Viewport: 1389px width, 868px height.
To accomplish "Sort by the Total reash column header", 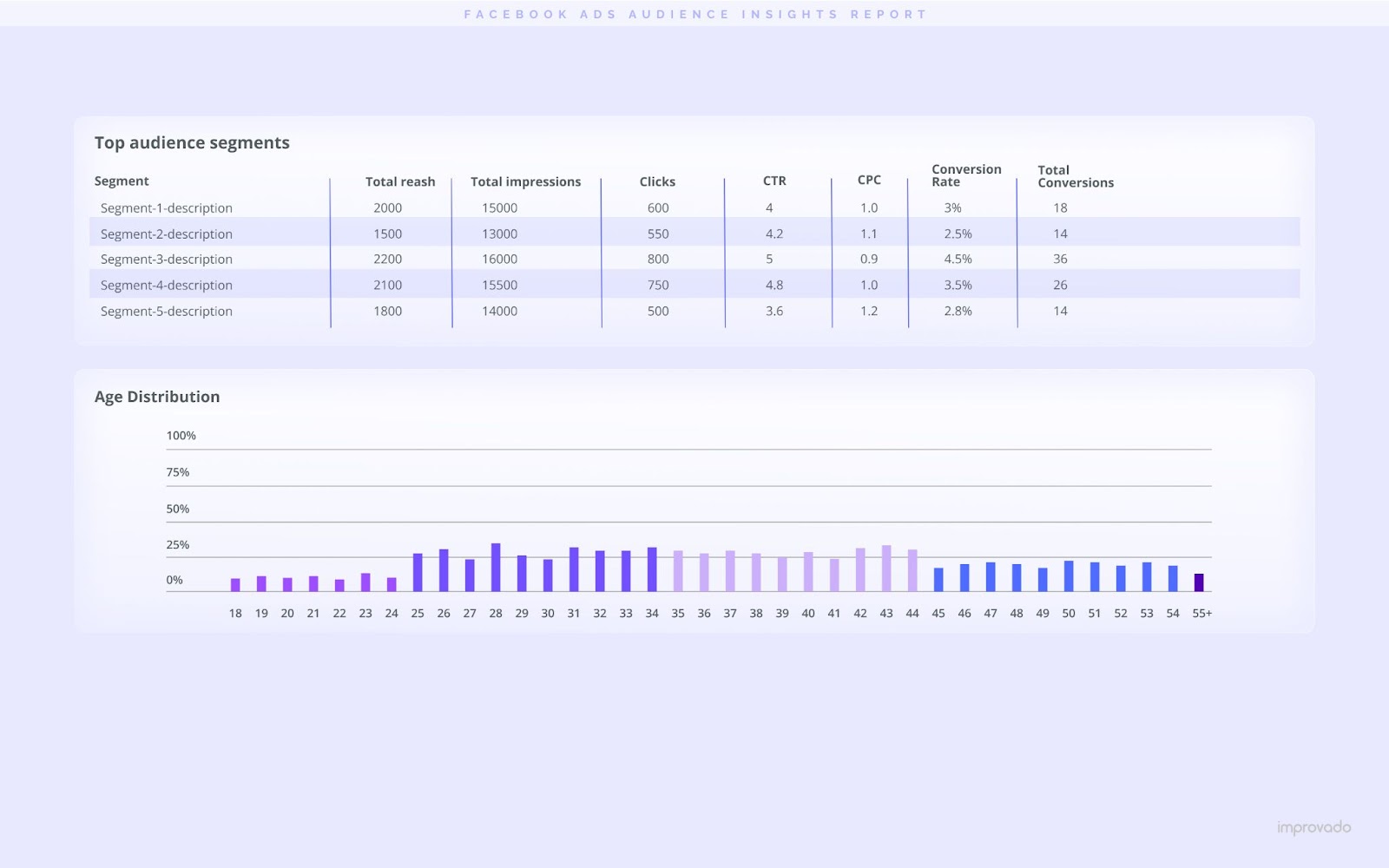I will tap(400, 181).
